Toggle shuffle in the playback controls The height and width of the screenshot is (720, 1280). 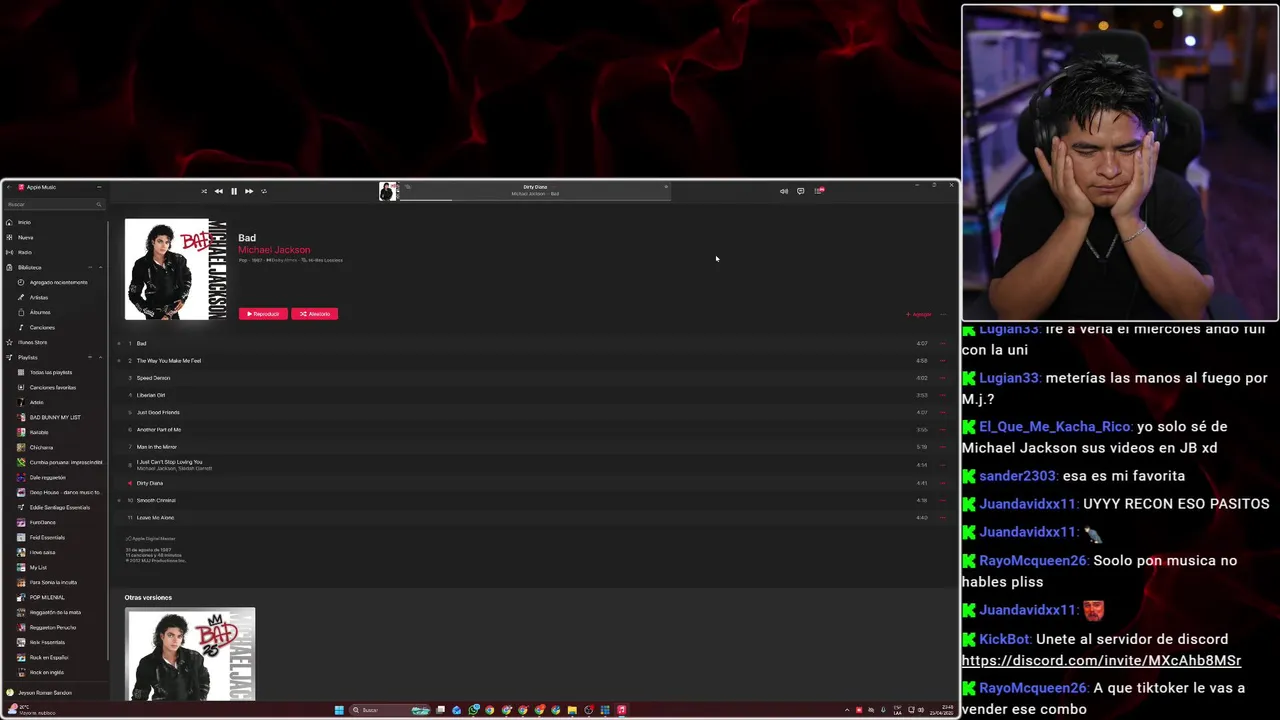point(204,191)
